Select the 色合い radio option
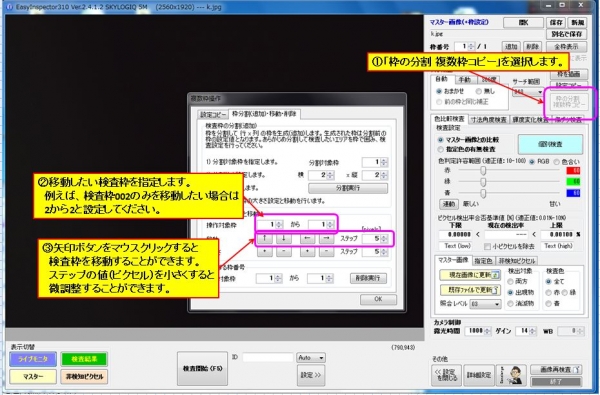 point(557,162)
